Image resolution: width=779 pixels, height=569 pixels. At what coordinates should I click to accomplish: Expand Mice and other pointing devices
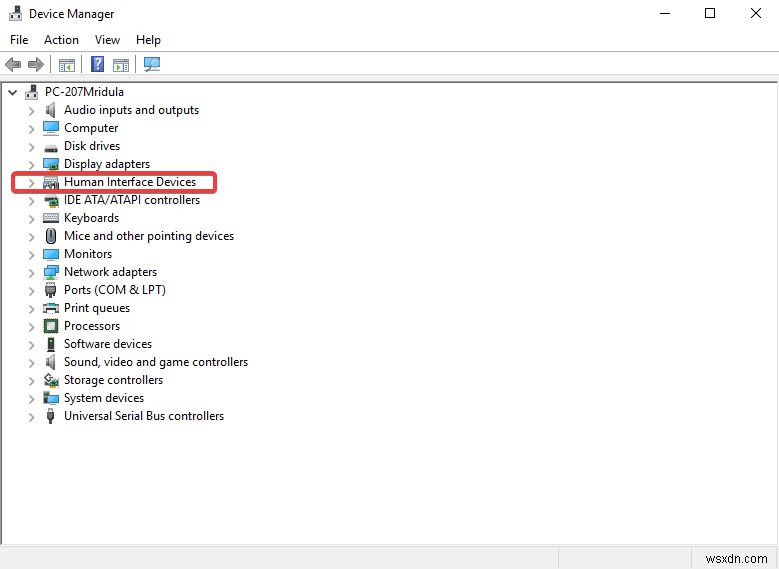[31, 237]
